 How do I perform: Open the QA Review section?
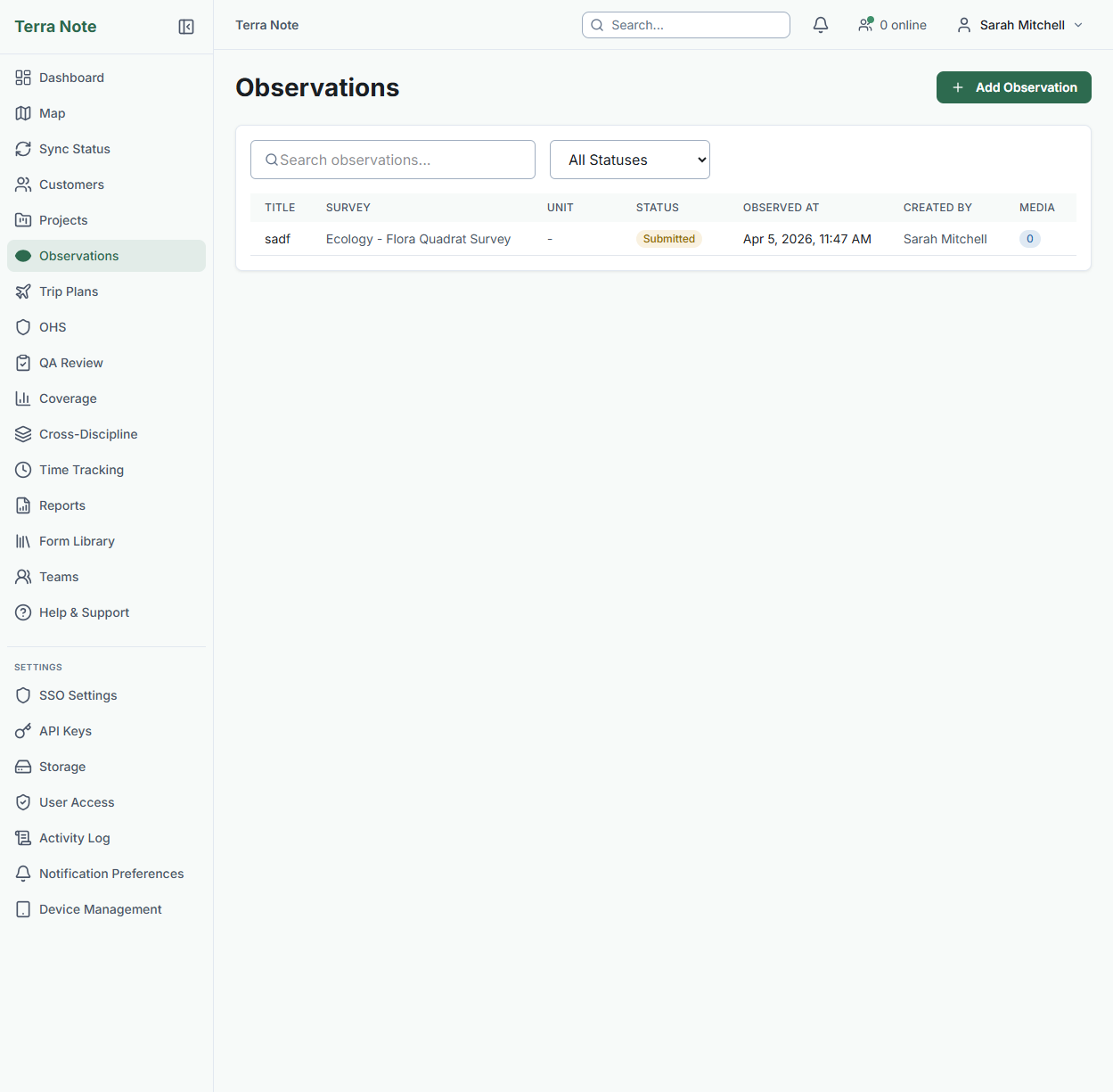pyautogui.click(x=70, y=363)
